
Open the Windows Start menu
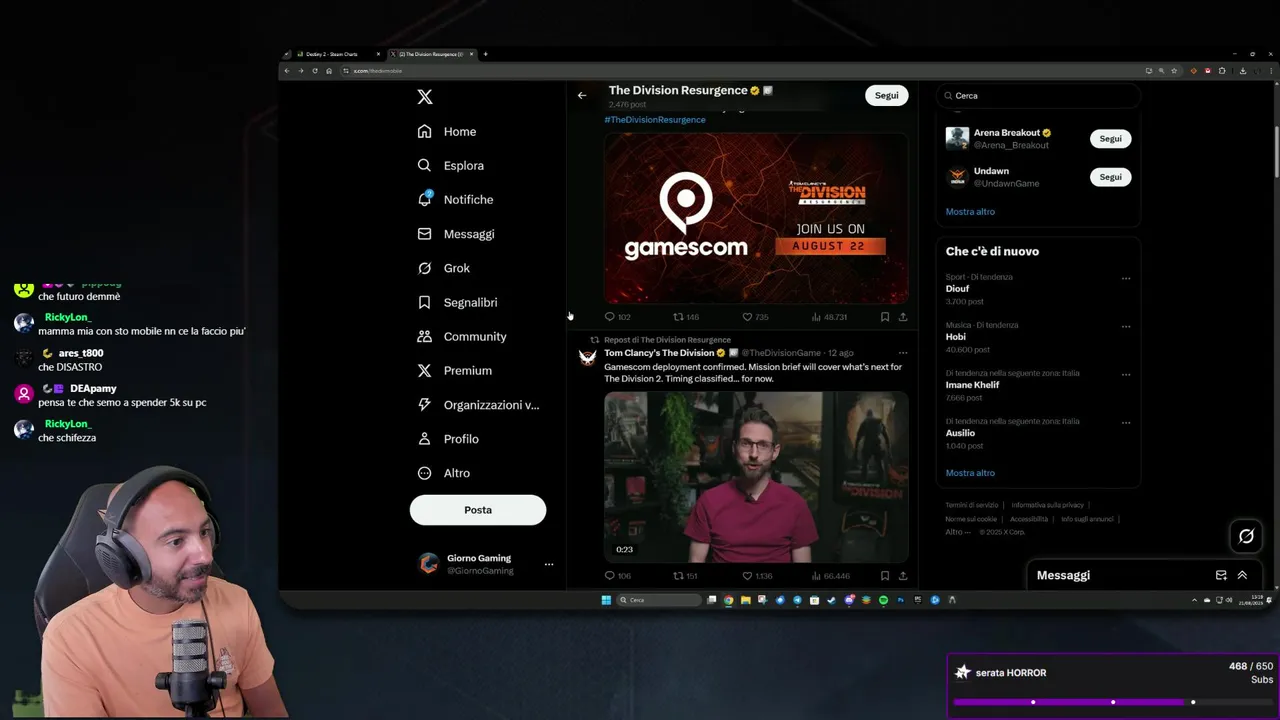(606, 600)
